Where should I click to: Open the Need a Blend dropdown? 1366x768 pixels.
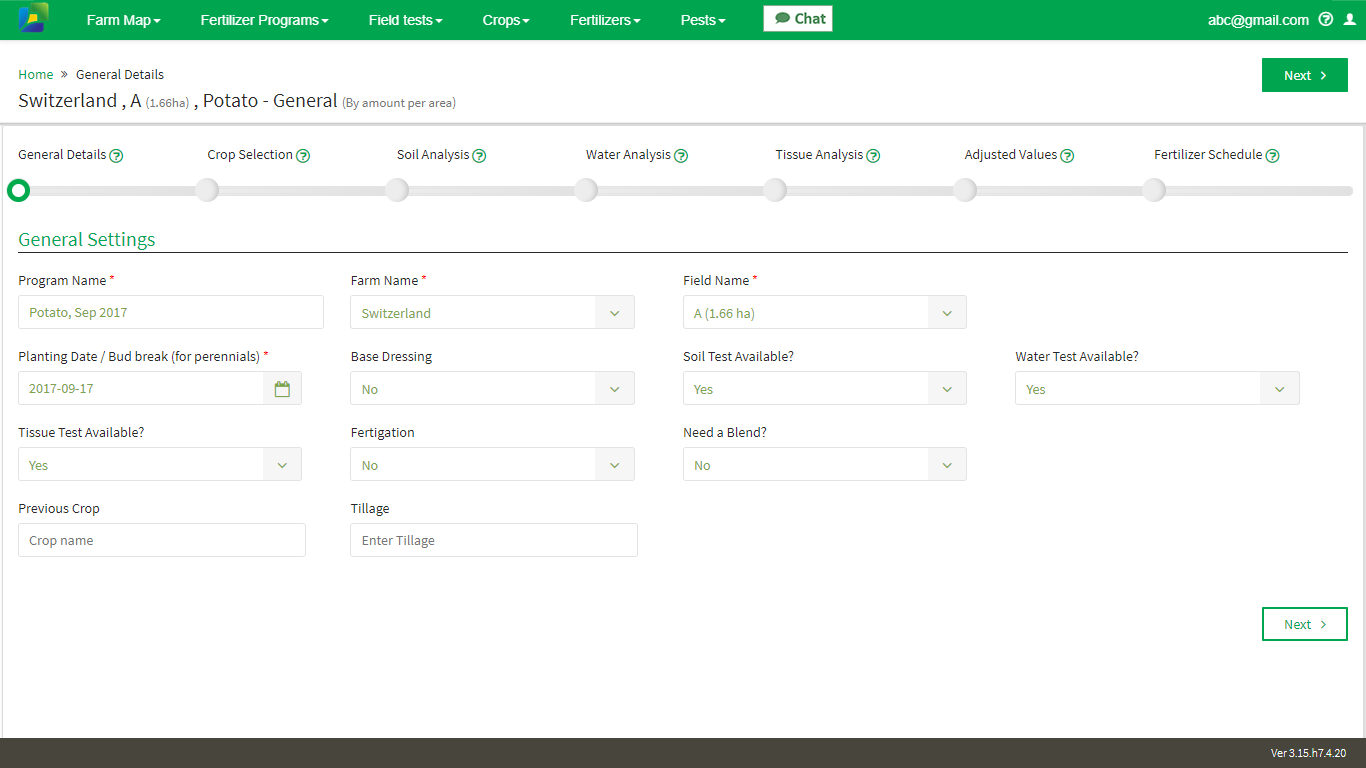tap(825, 465)
